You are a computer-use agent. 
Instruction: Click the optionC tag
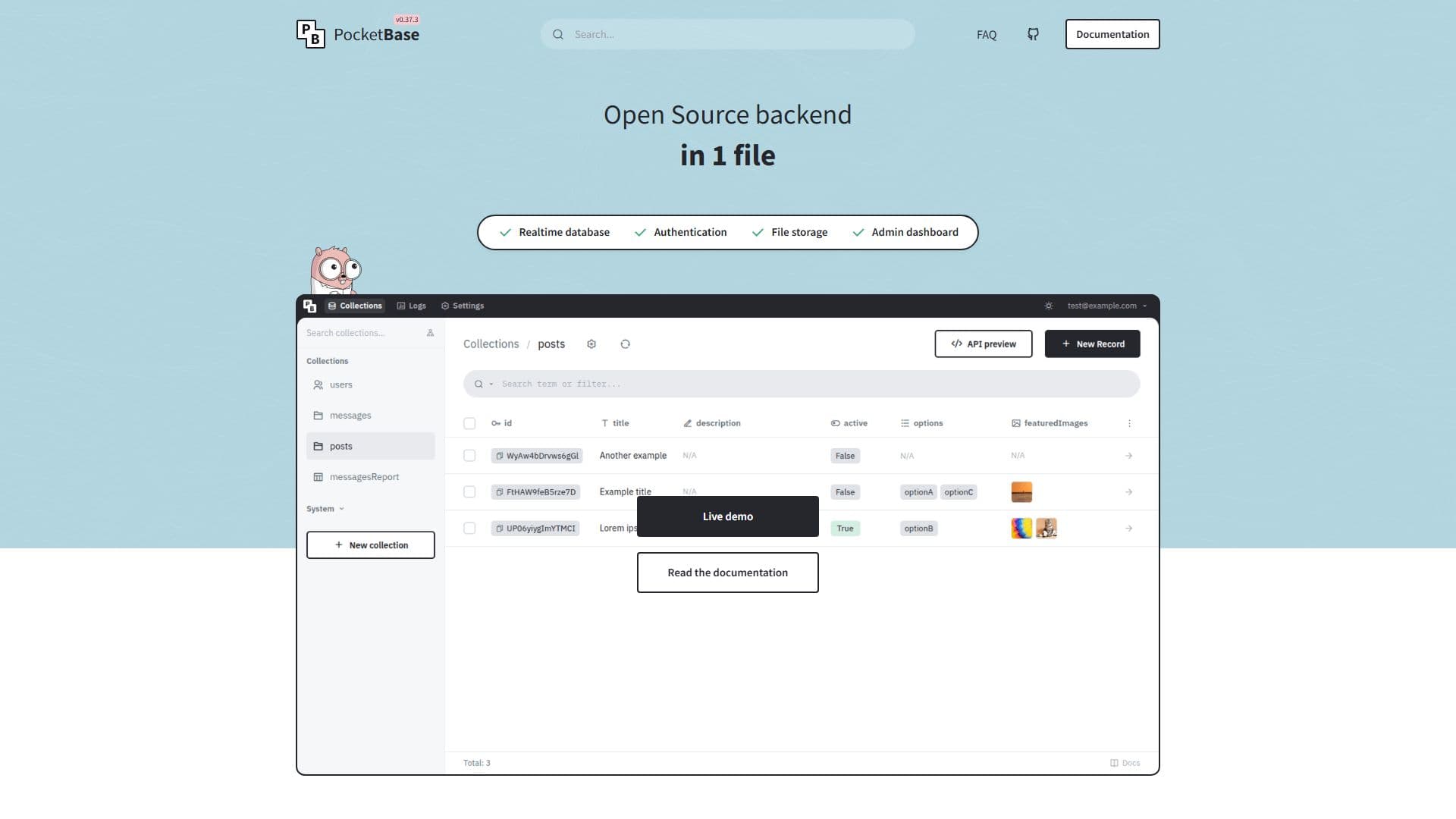pyautogui.click(x=959, y=492)
